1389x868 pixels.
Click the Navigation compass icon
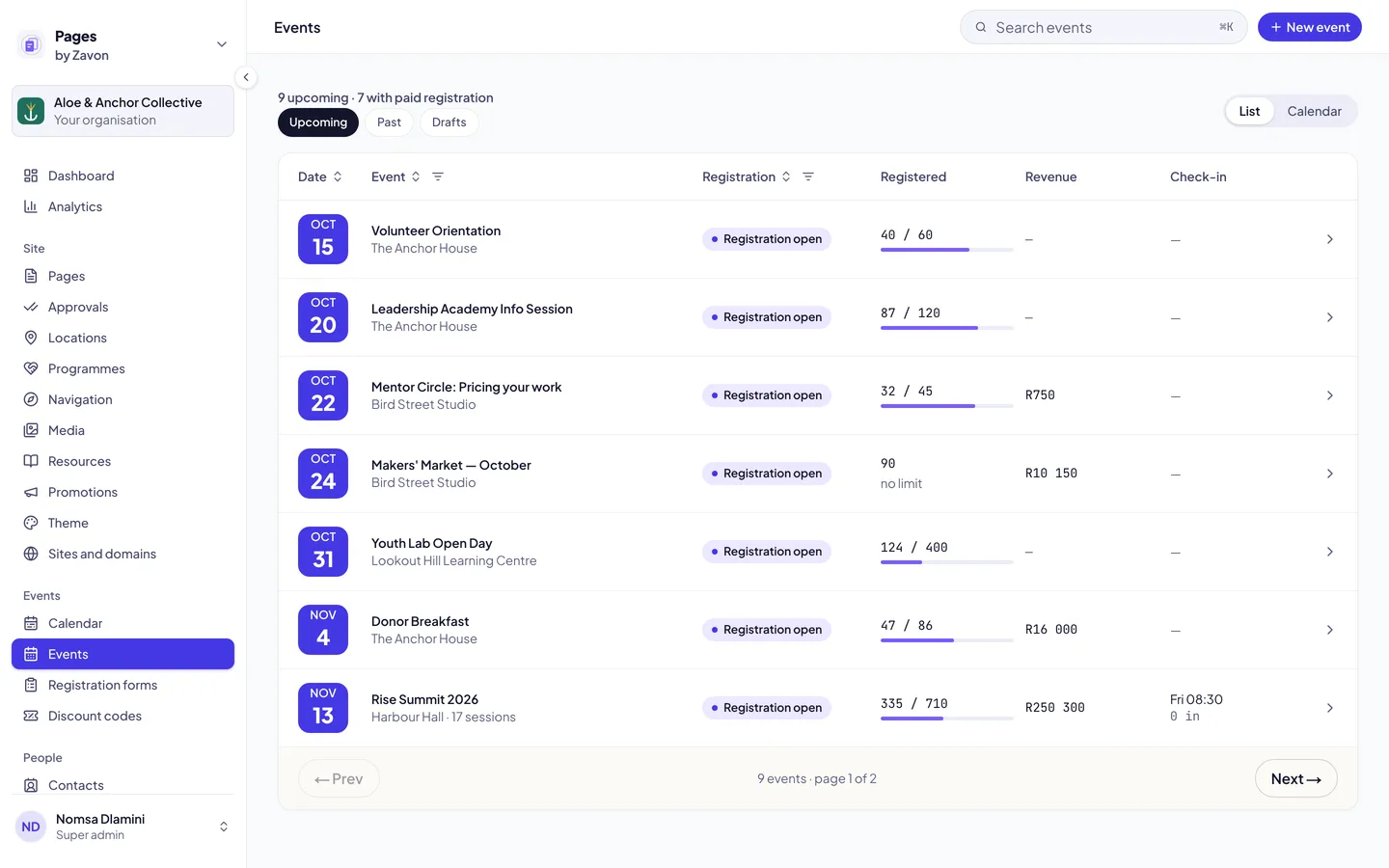[x=31, y=399]
